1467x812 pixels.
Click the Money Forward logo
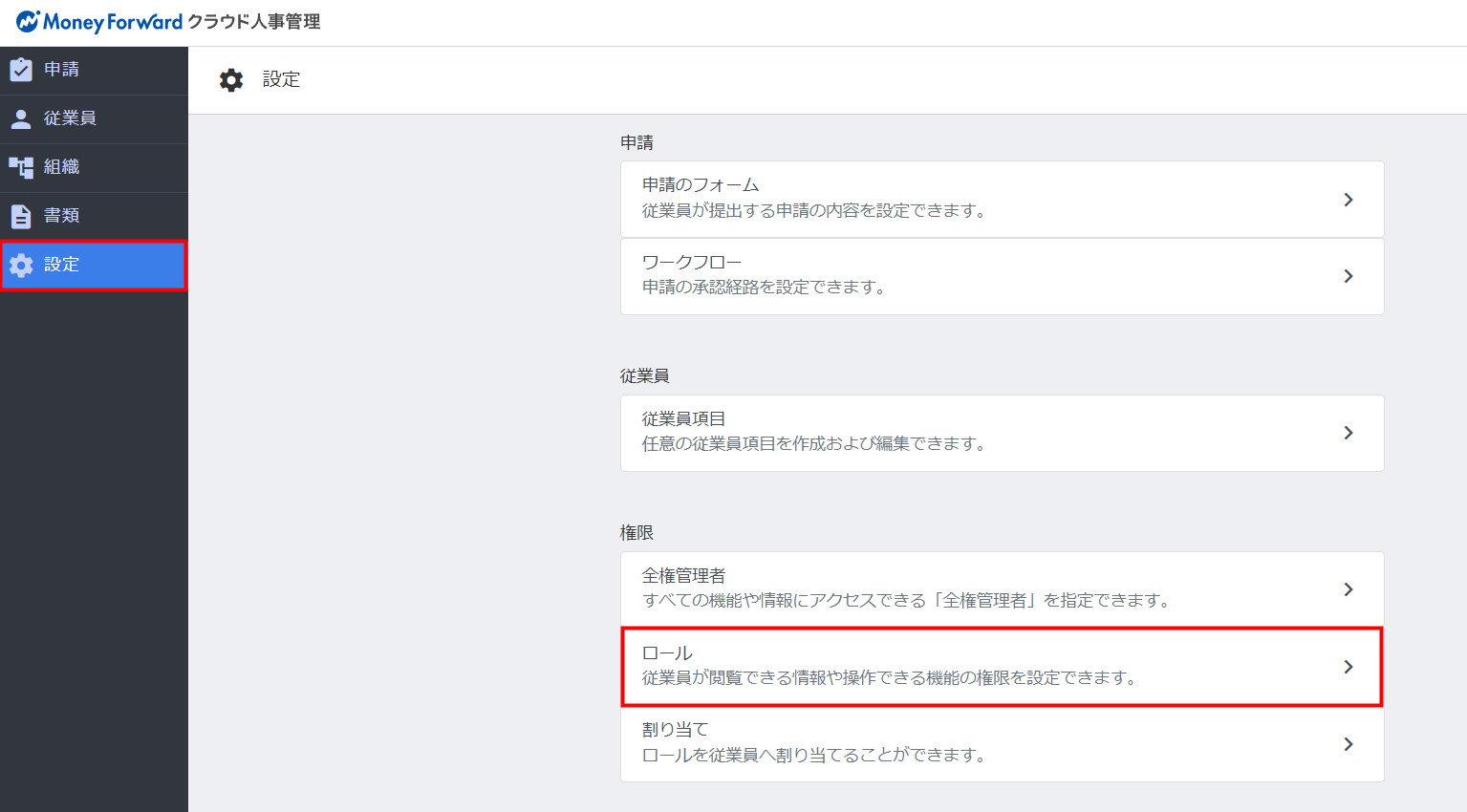[98, 21]
